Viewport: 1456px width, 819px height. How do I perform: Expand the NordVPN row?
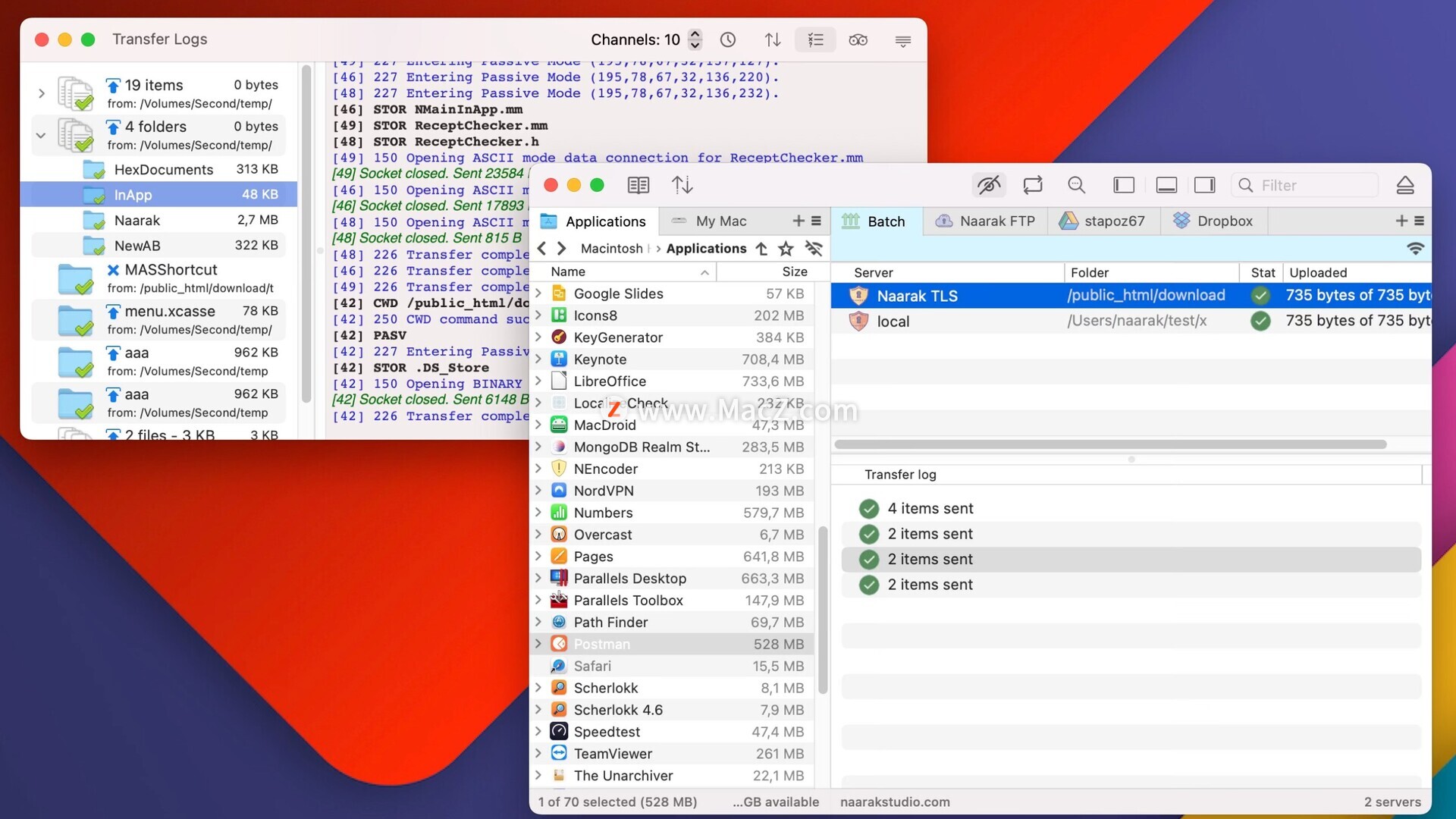(538, 491)
